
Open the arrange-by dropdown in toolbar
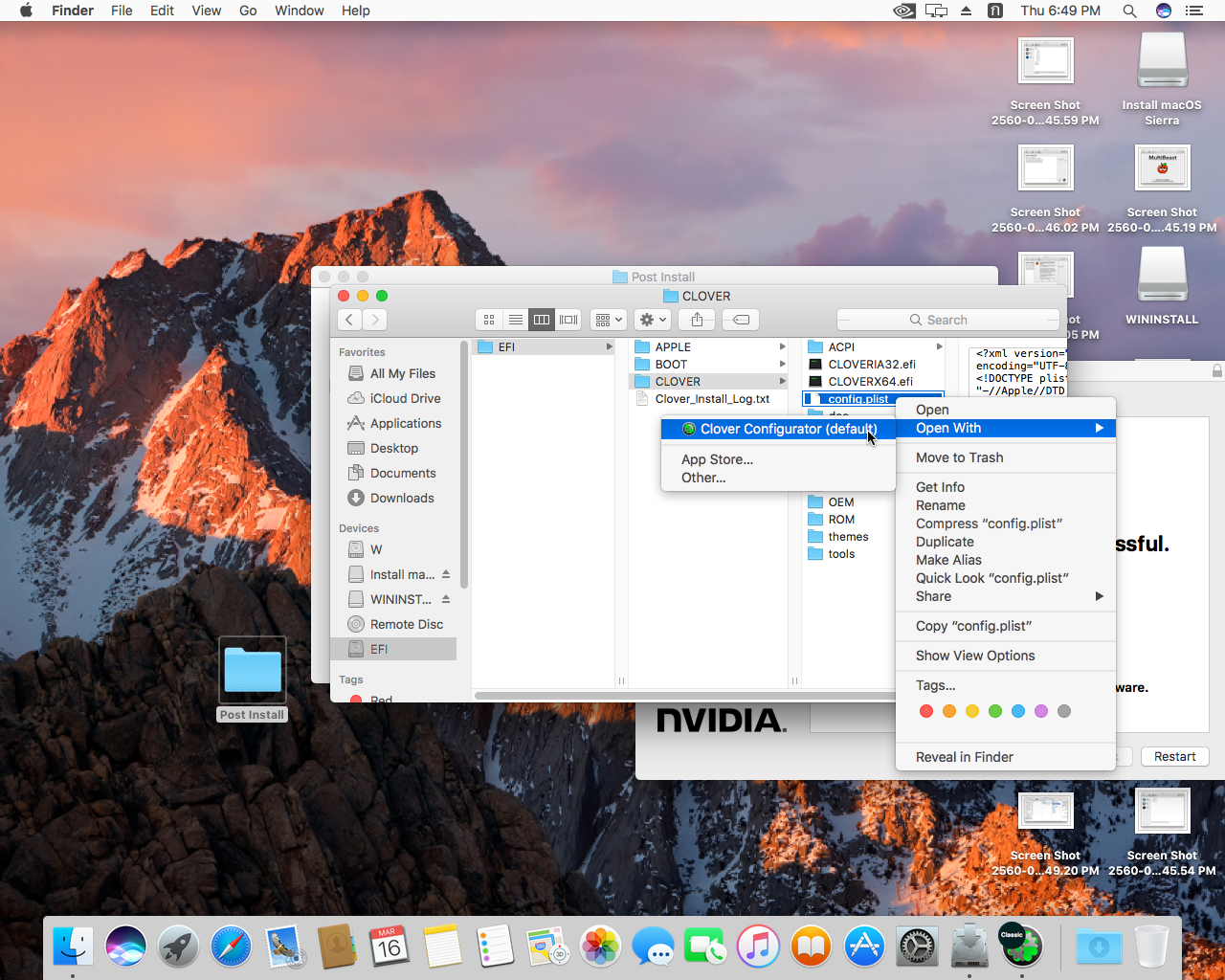pyautogui.click(x=609, y=320)
